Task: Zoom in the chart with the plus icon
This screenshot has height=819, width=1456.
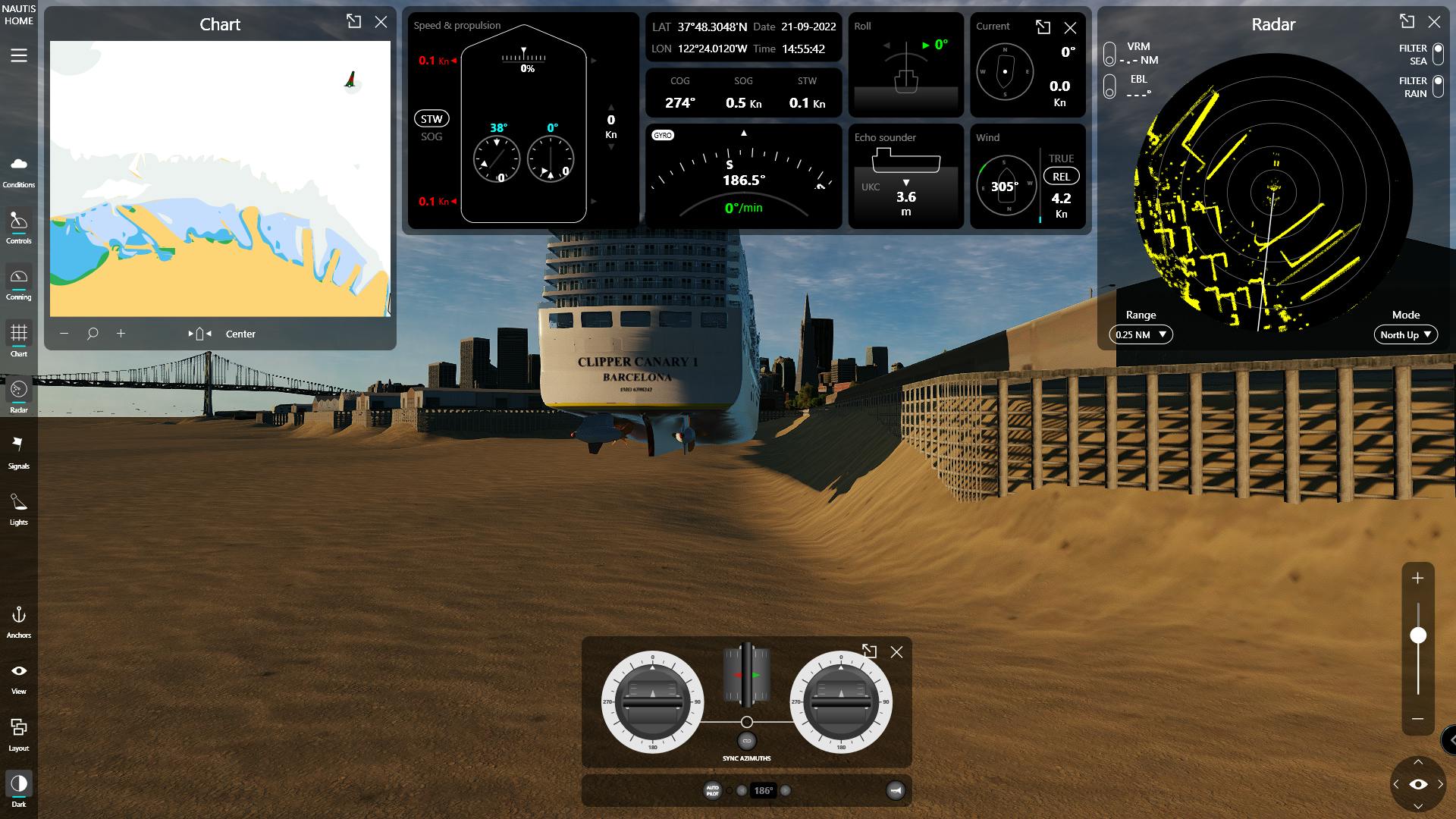Action: [121, 334]
